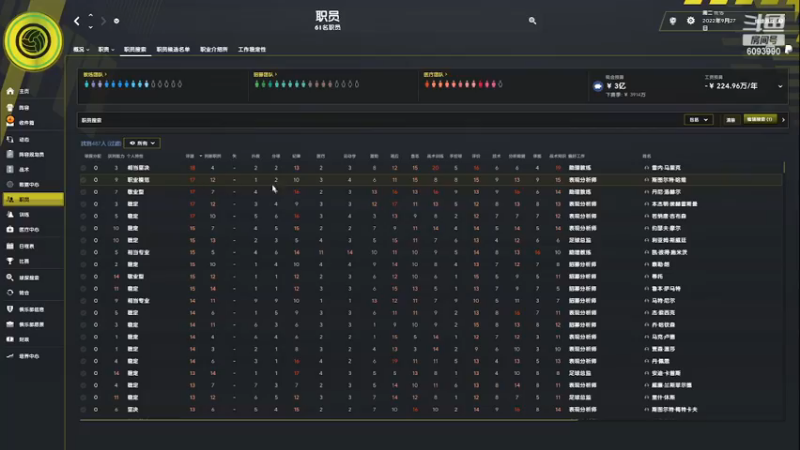
Task: Click the -¥ 224.96万/年 wage budget value
Action: pos(731,86)
